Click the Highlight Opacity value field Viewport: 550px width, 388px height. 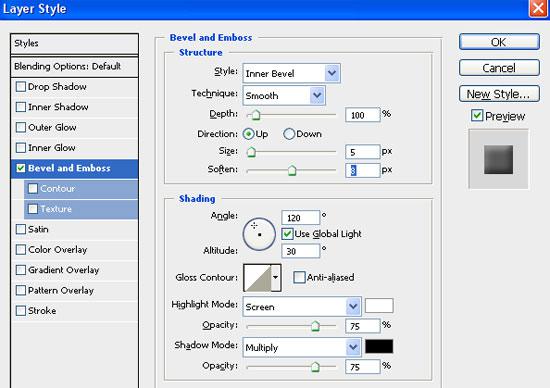tap(363, 326)
